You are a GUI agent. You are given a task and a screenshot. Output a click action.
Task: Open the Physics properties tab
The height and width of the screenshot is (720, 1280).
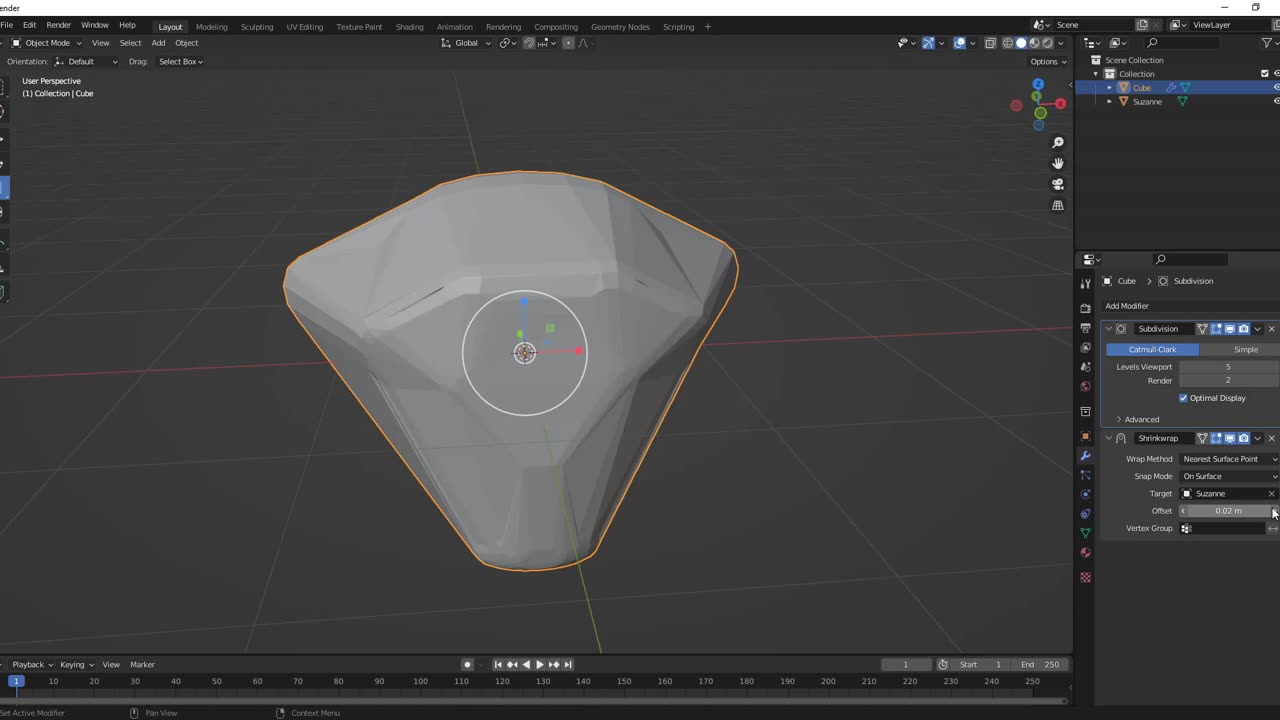(x=1086, y=494)
